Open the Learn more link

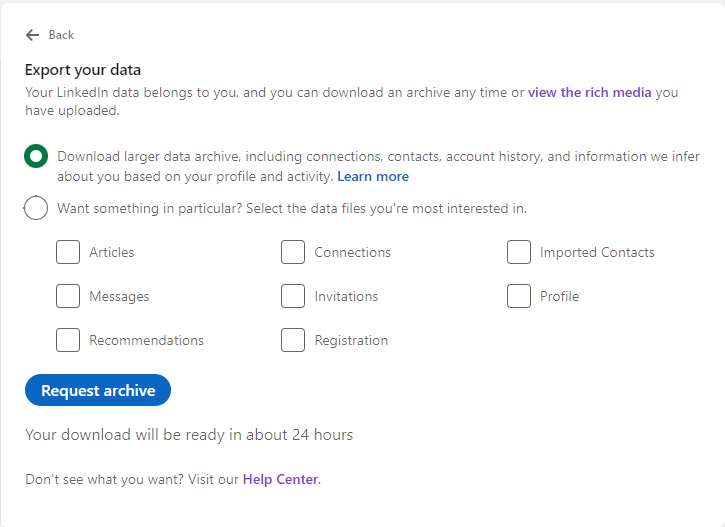point(373,177)
